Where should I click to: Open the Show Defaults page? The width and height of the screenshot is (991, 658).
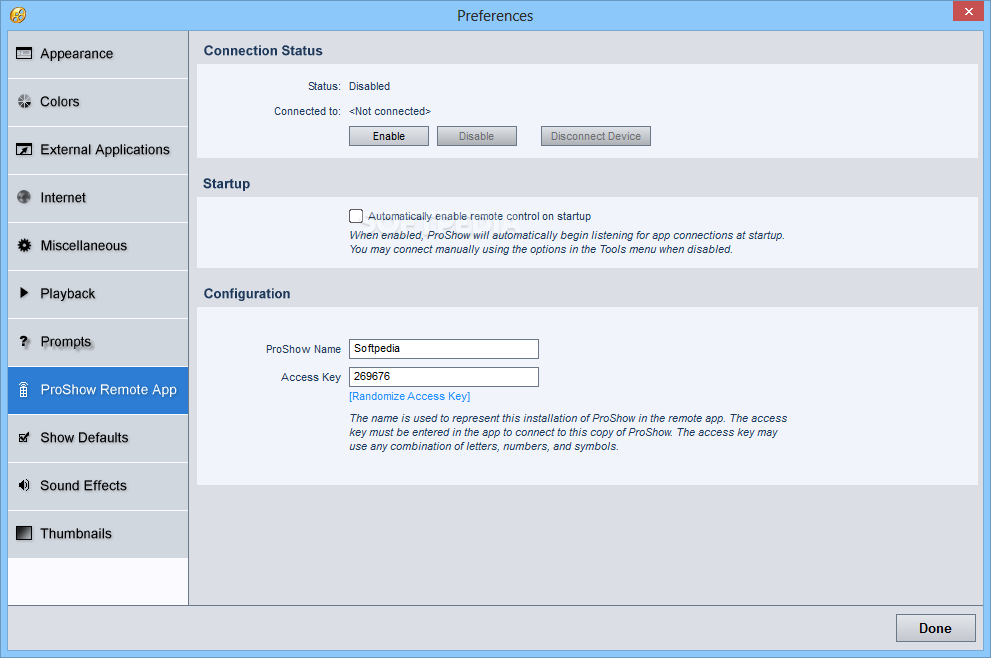coord(98,439)
